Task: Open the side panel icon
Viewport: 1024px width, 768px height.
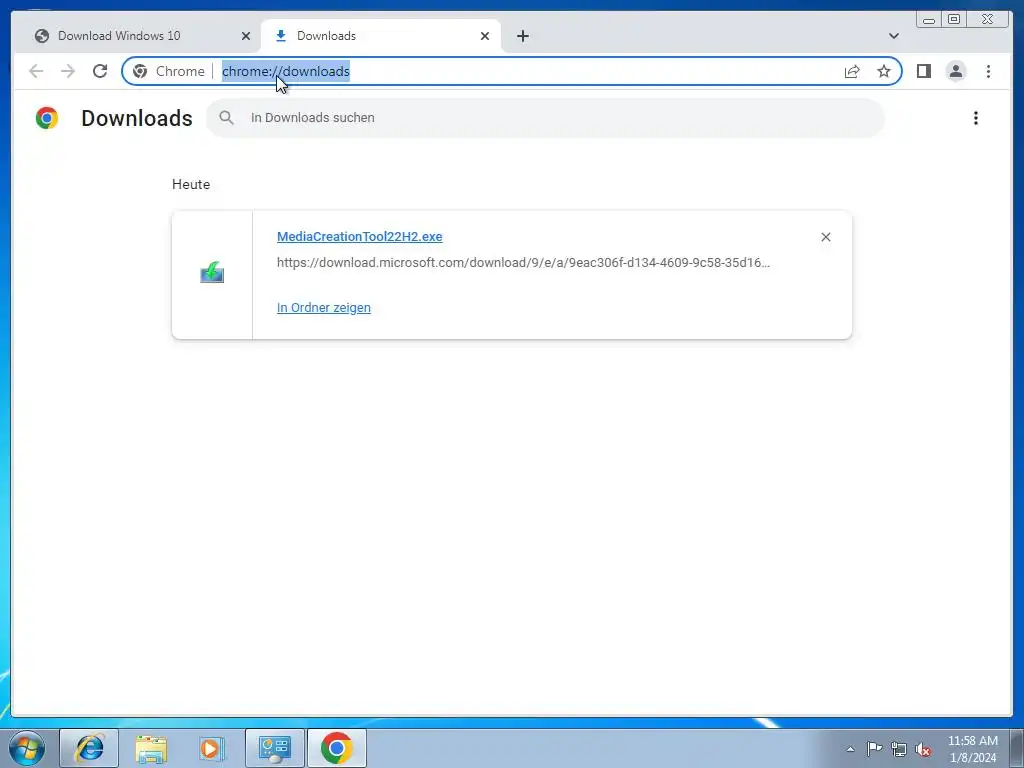Action: (x=923, y=71)
